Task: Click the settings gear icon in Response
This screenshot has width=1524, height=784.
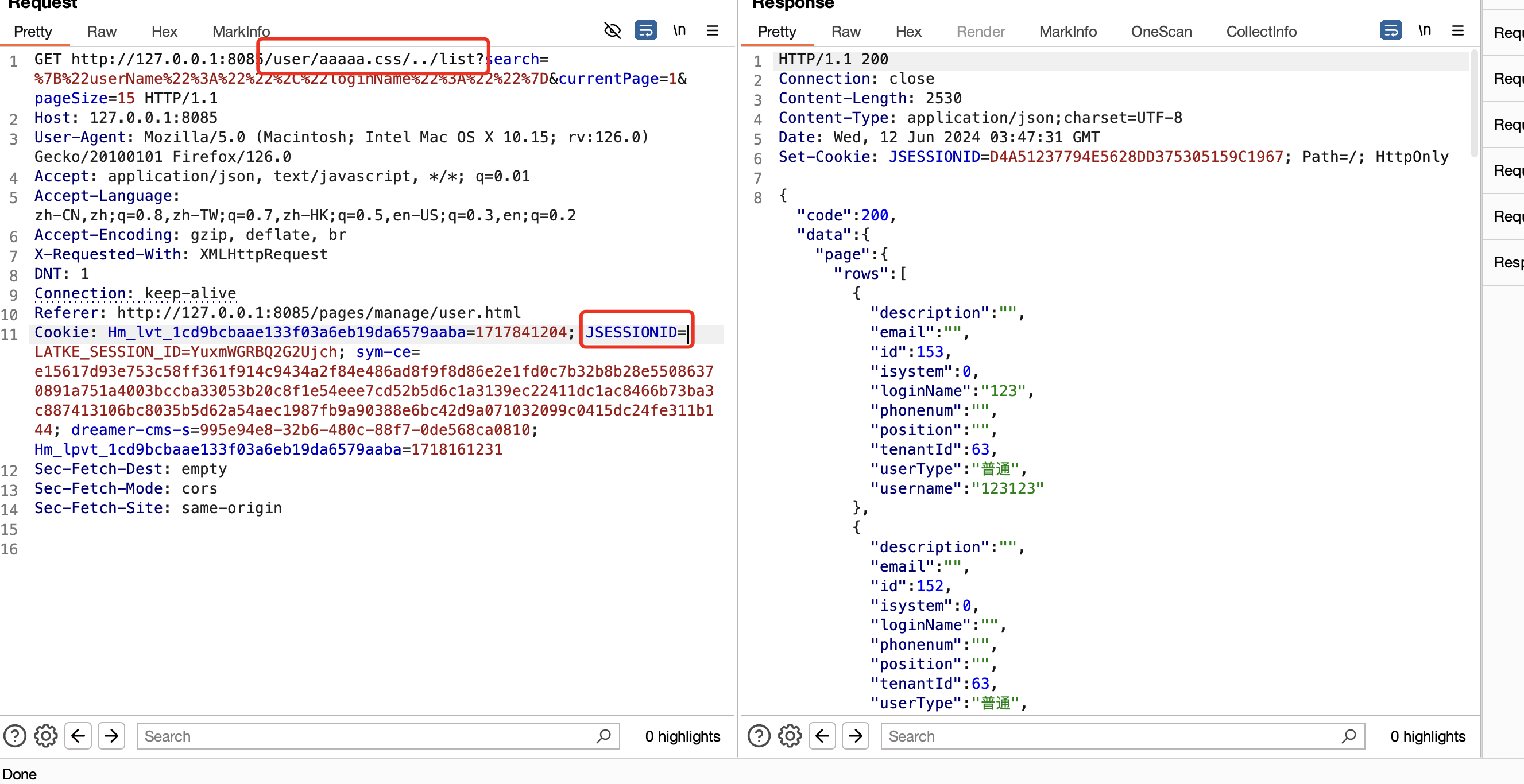Action: click(x=790, y=735)
